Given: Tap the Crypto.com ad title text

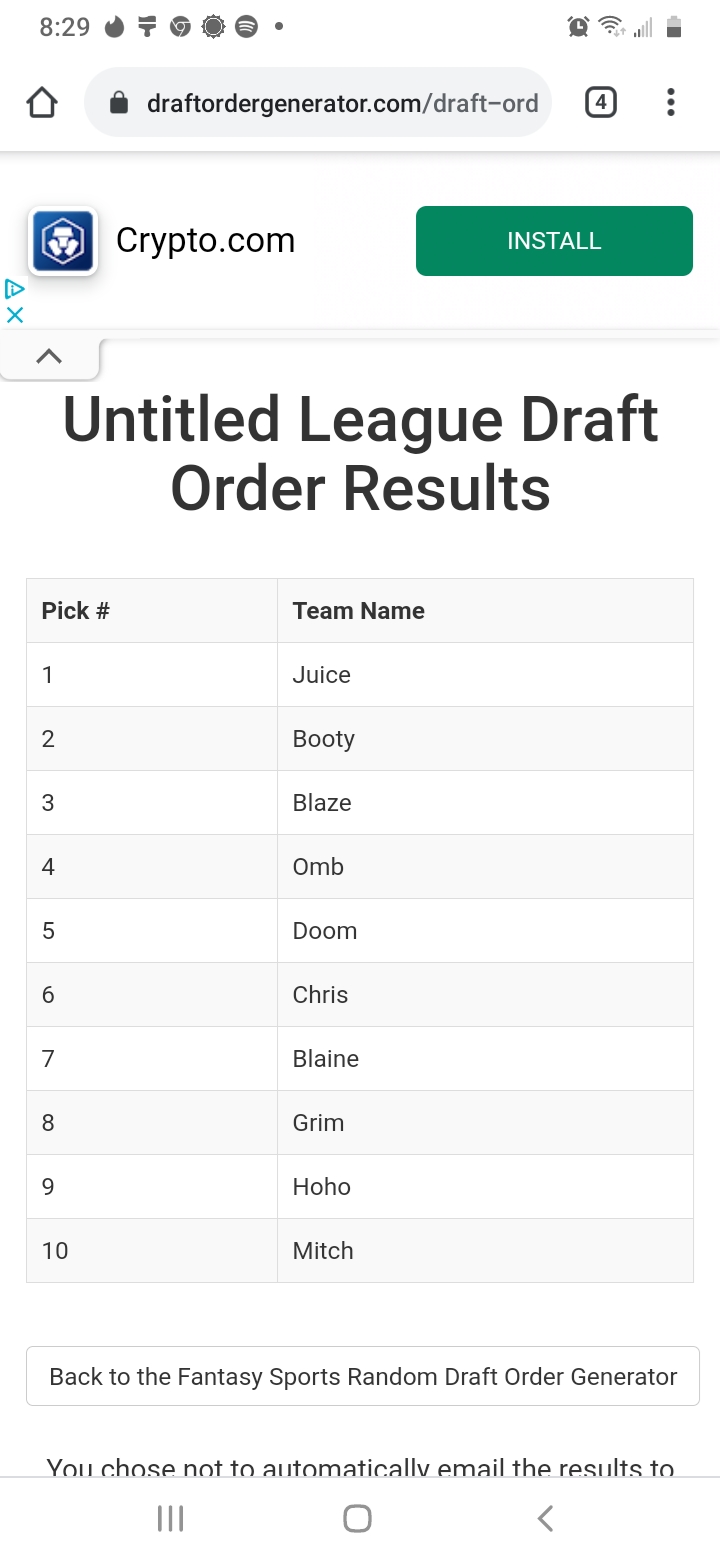Looking at the screenshot, I should tap(205, 241).
